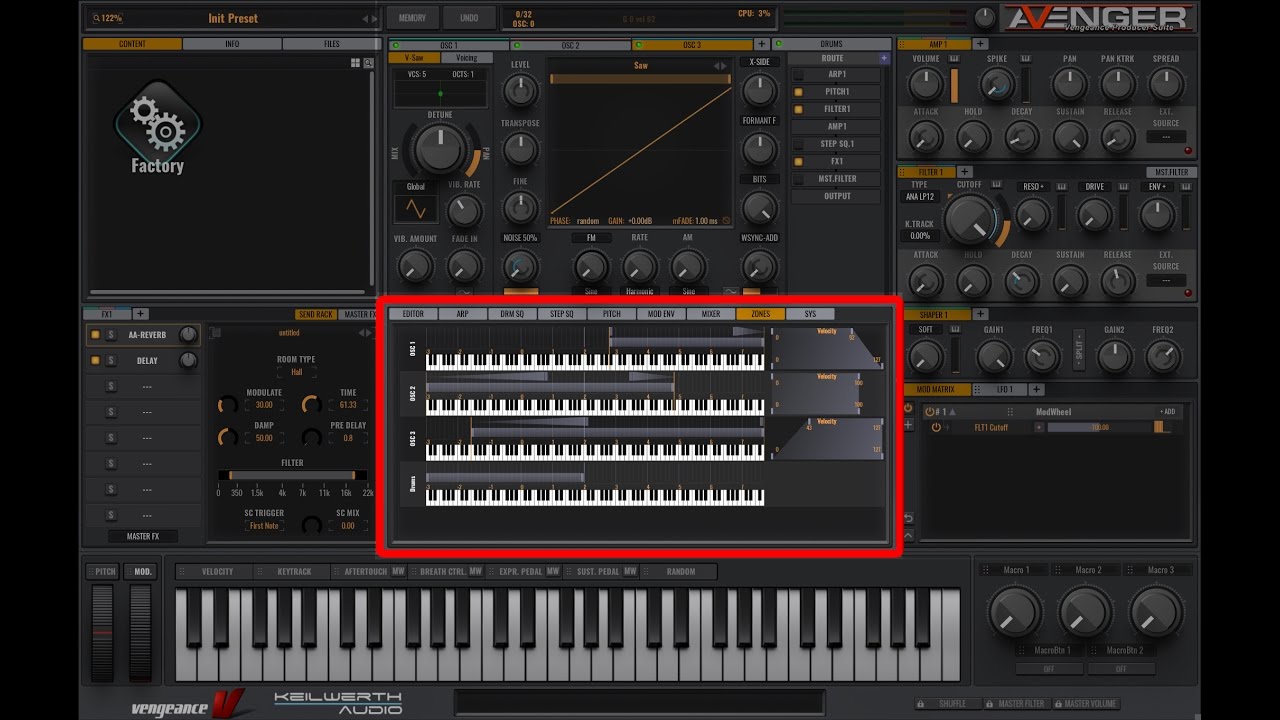Click the PITCH wheel slider

(x=103, y=634)
